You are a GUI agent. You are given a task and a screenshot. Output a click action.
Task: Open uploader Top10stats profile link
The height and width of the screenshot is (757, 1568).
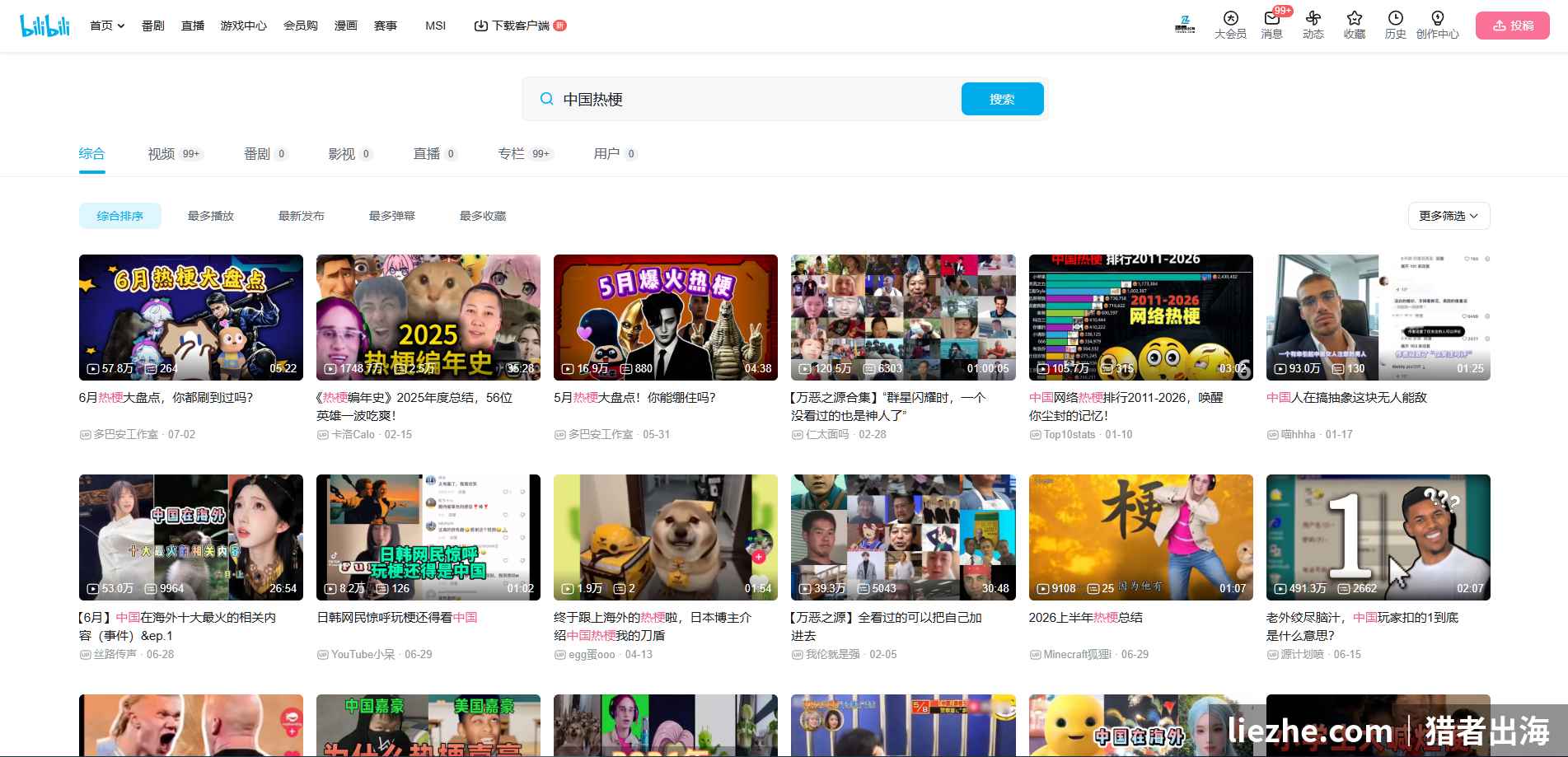[x=1070, y=434]
